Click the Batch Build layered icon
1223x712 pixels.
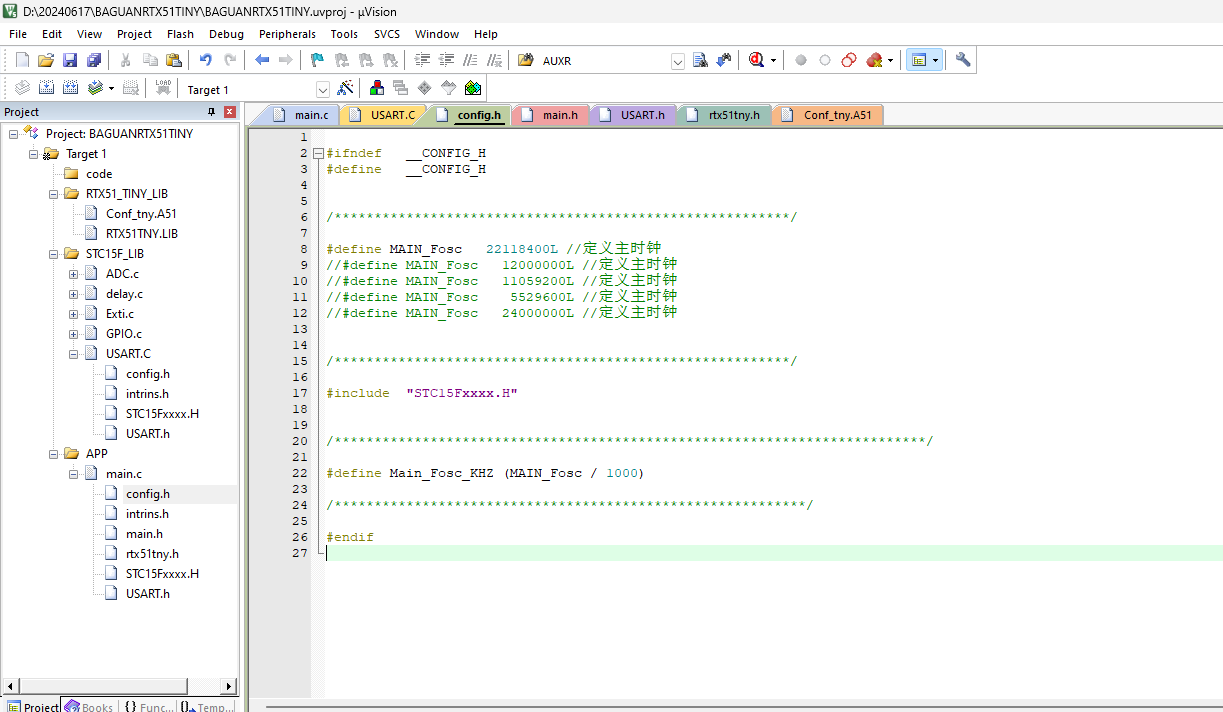coord(95,88)
